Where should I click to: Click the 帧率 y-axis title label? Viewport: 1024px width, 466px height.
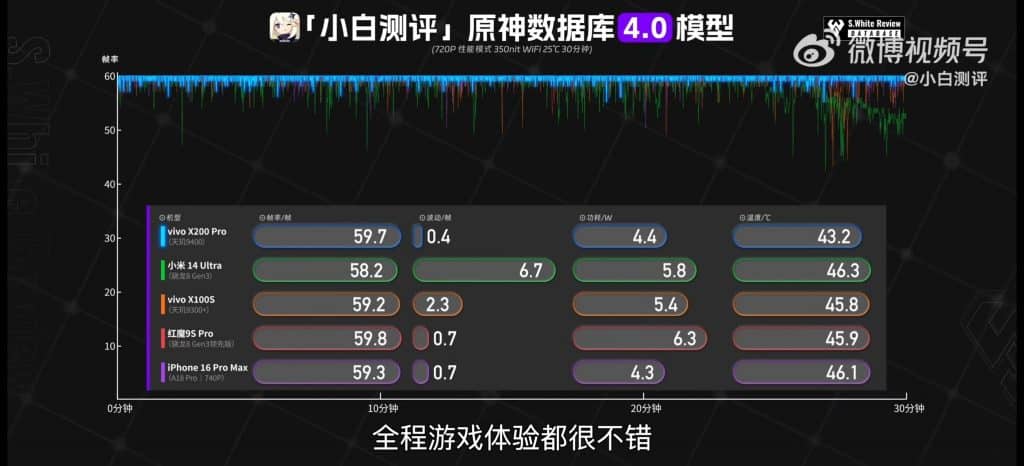[109, 59]
